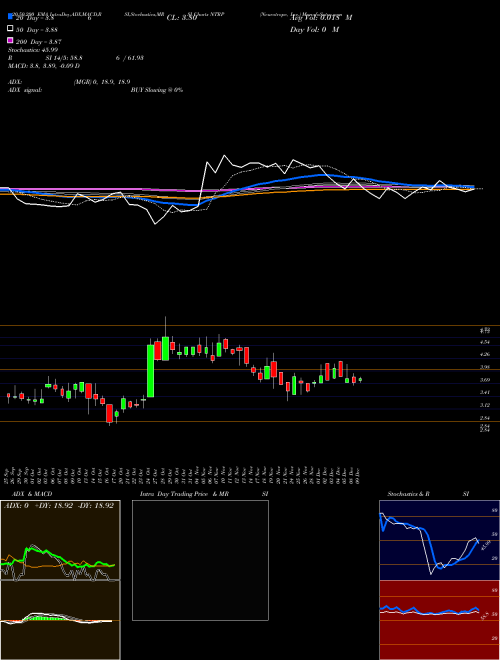Click the 'Stochastics: 45.99' readout
Screen dimensions: 500x660
(x=33, y=50)
